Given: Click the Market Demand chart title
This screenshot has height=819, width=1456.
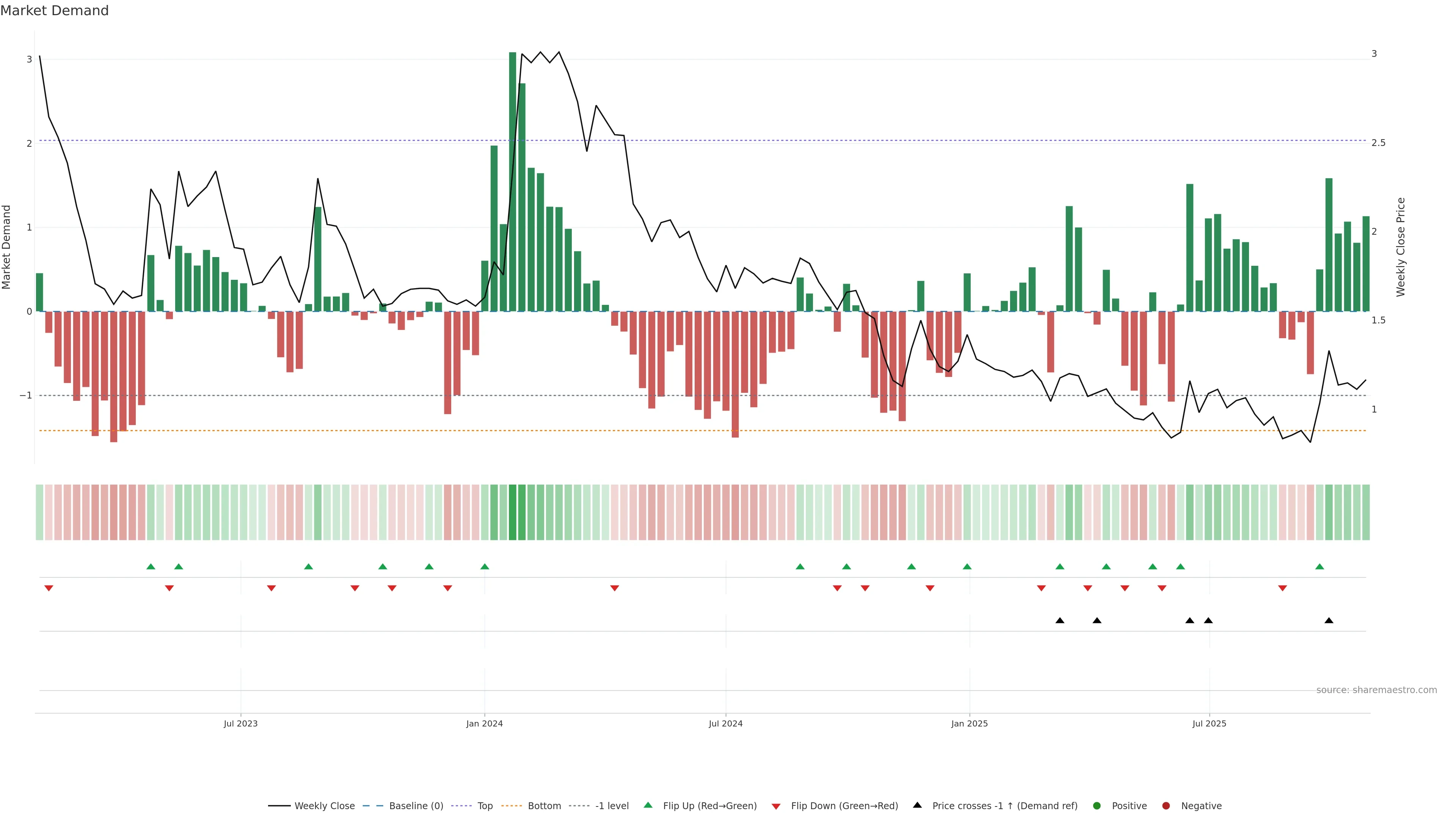Looking at the screenshot, I should pyautogui.click(x=54, y=11).
